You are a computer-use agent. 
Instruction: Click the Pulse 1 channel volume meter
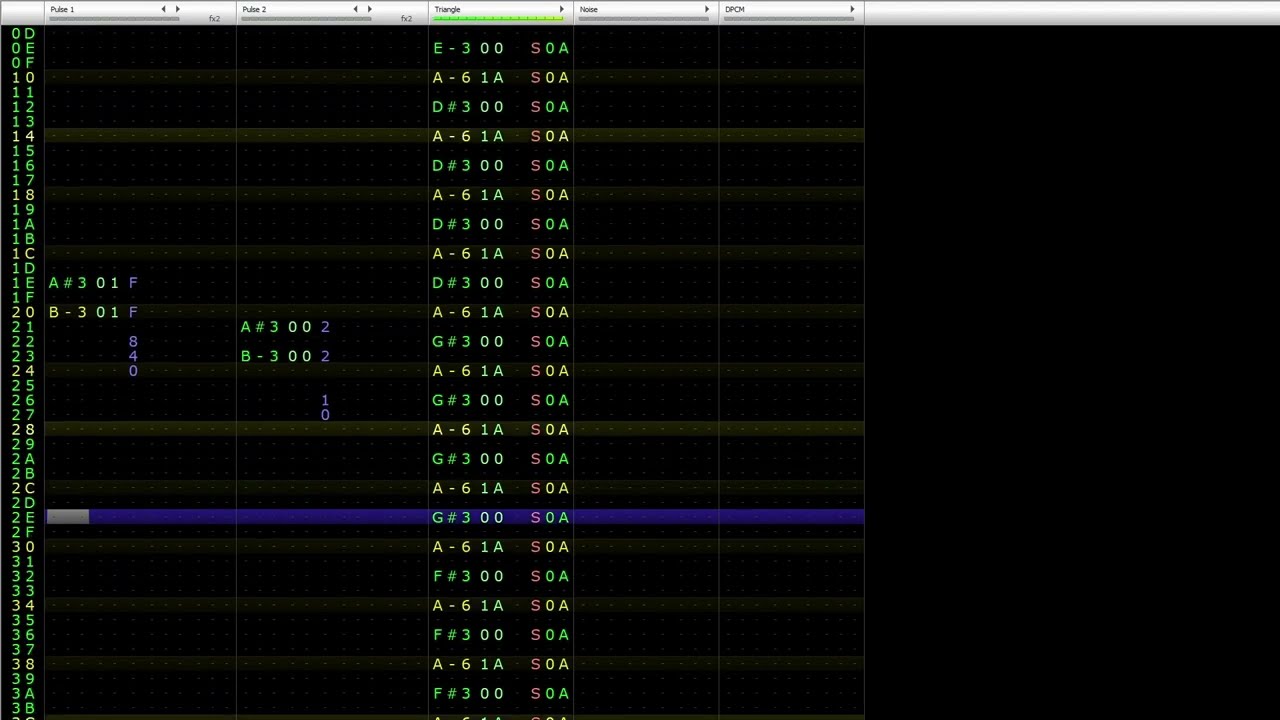point(115,18)
